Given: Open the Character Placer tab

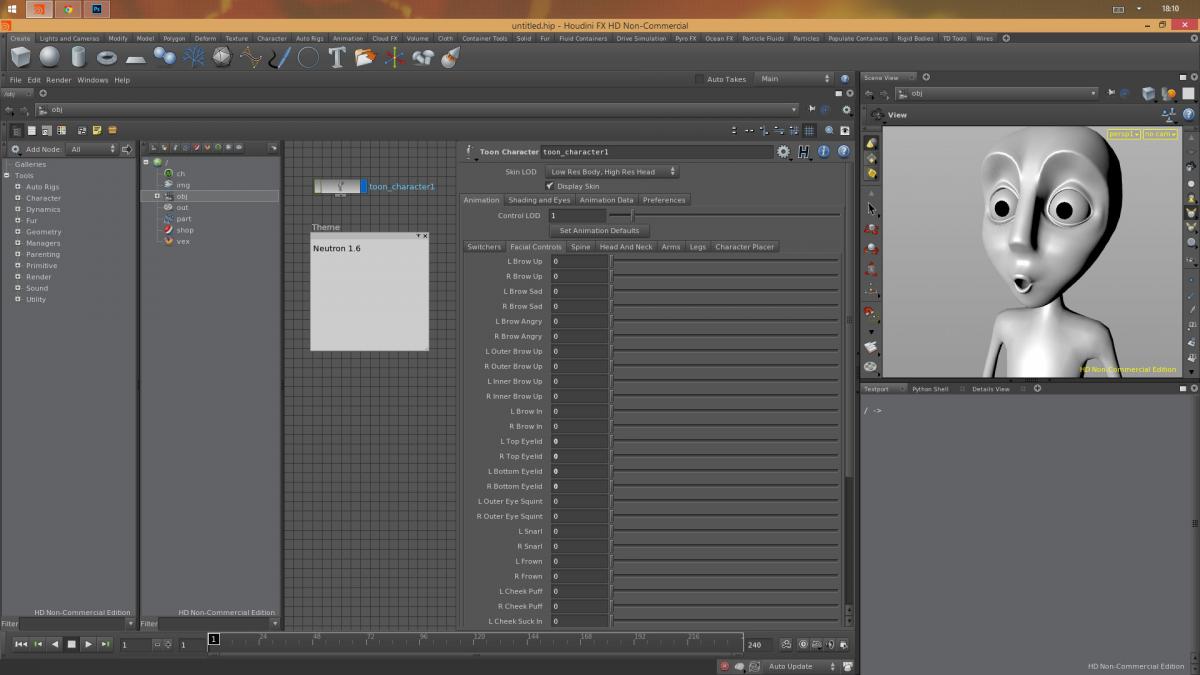Looking at the screenshot, I should (x=744, y=247).
